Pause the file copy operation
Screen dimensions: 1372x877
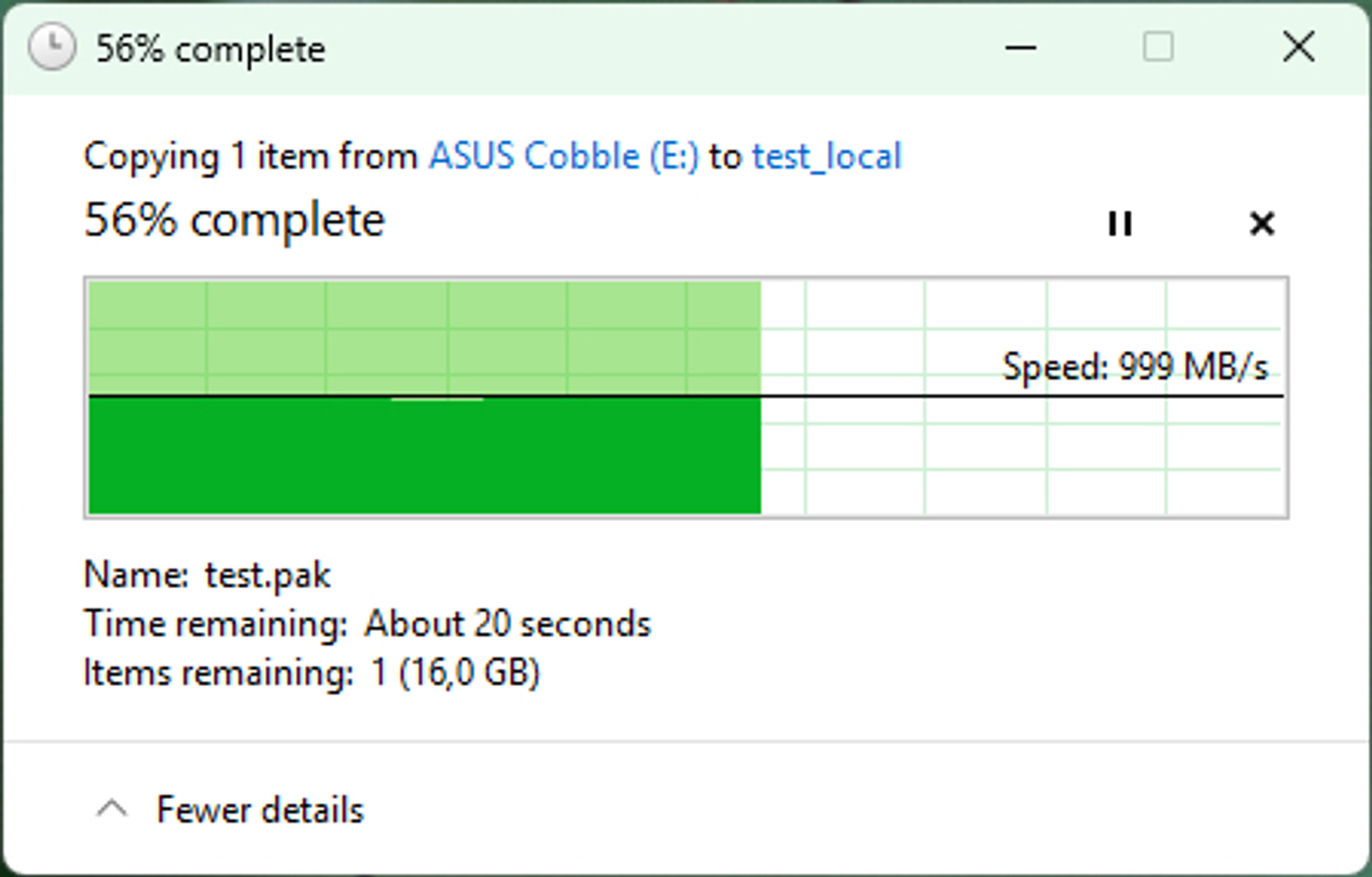point(1119,224)
